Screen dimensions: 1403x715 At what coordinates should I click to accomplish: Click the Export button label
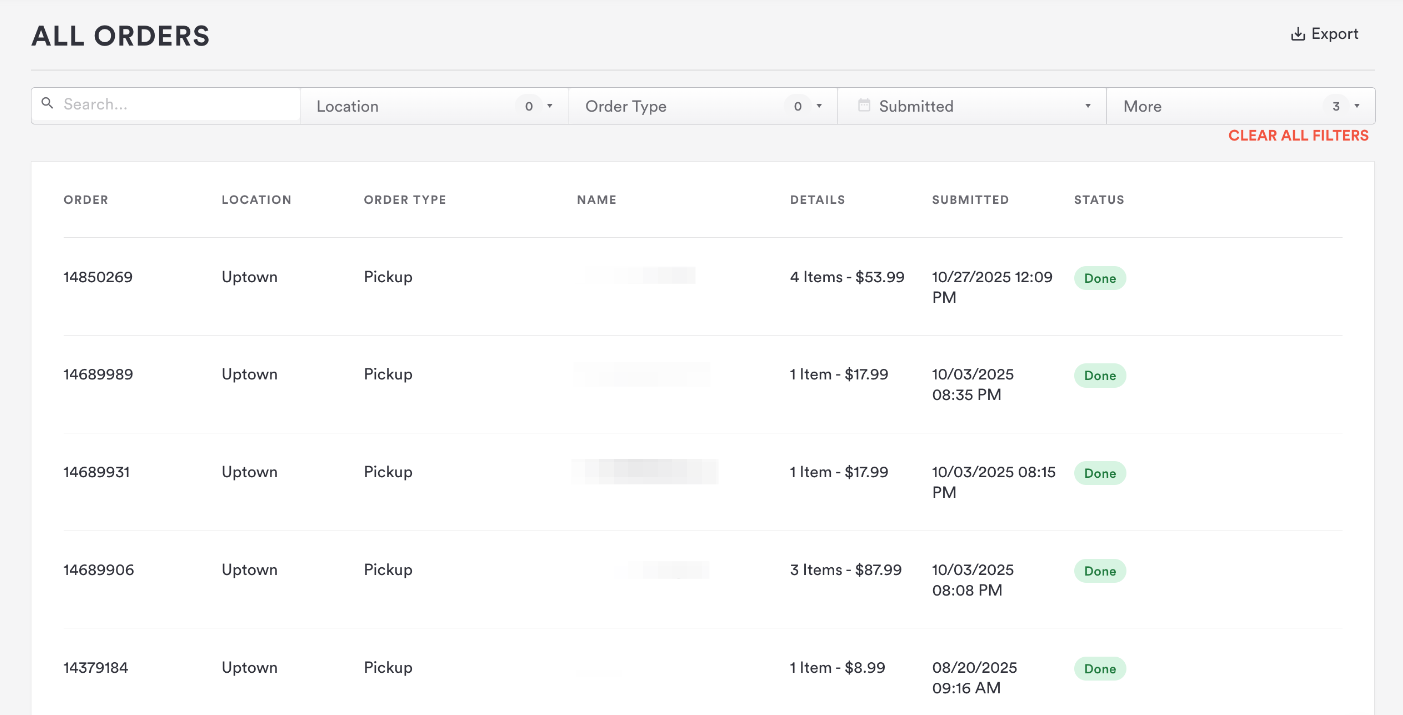click(x=1335, y=34)
